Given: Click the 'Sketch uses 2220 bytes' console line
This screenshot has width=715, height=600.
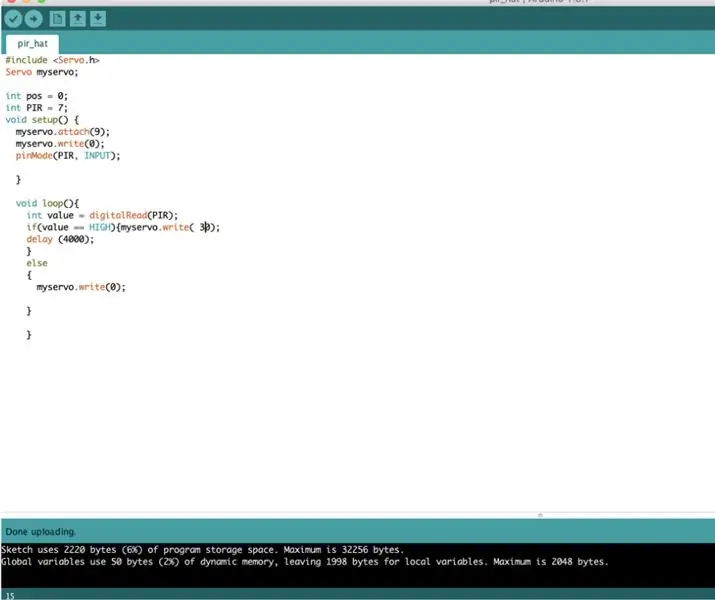Looking at the screenshot, I should pyautogui.click(x=202, y=550).
